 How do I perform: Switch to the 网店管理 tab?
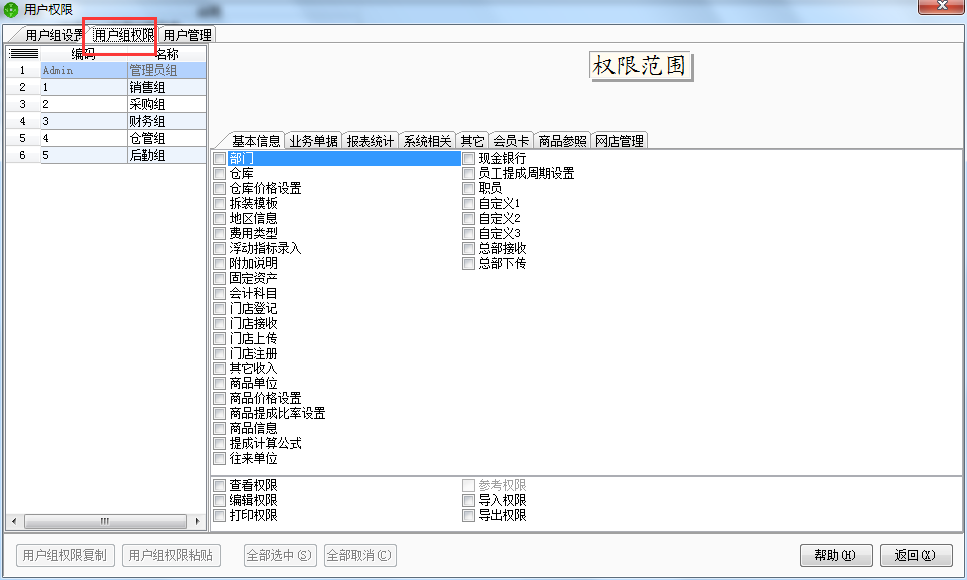(619, 141)
